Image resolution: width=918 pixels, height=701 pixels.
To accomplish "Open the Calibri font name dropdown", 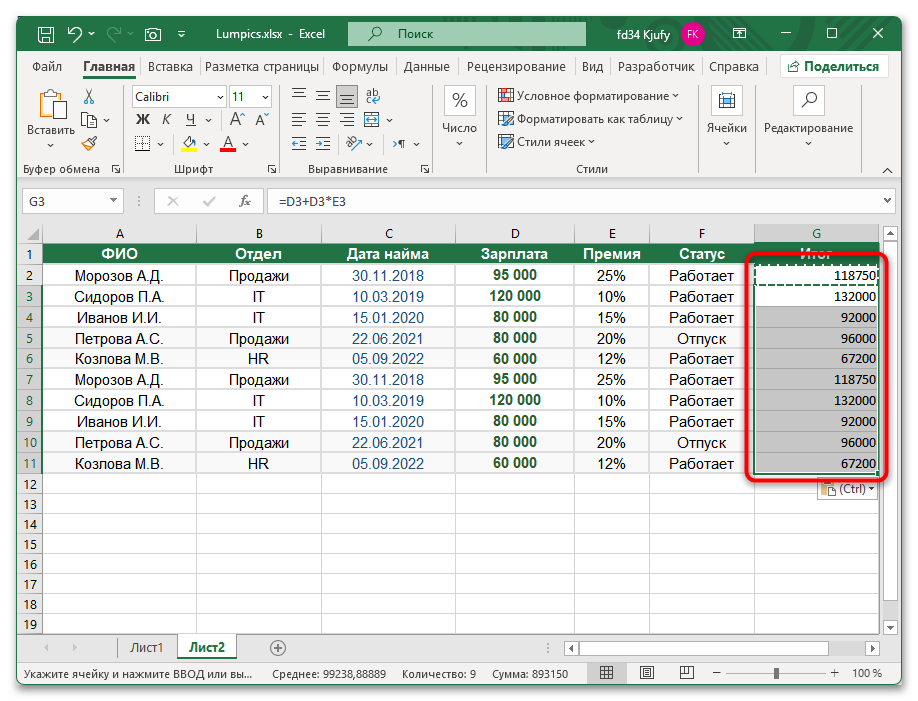I will pyautogui.click(x=219, y=97).
